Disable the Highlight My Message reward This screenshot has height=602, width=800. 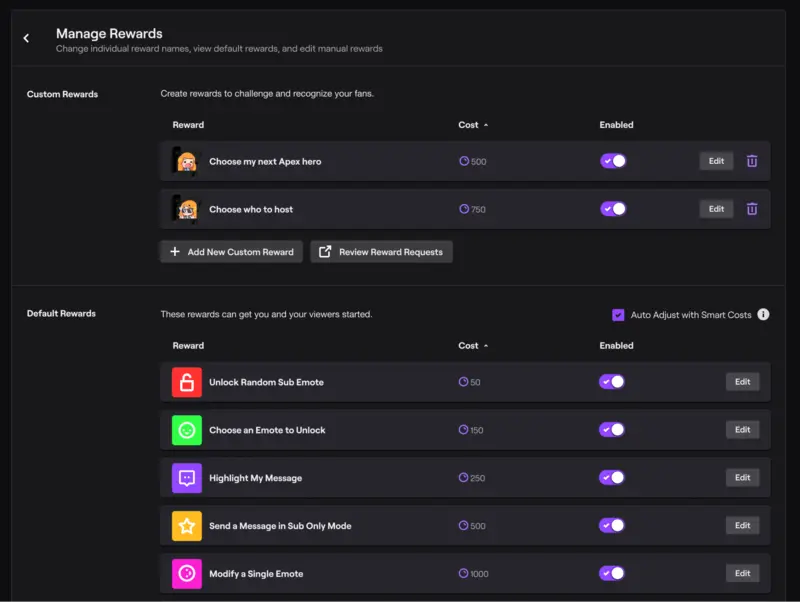tap(613, 477)
